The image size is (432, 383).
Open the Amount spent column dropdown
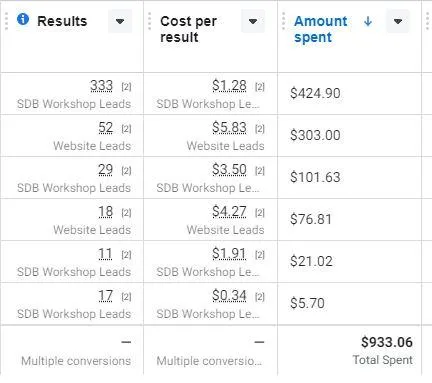(397, 21)
